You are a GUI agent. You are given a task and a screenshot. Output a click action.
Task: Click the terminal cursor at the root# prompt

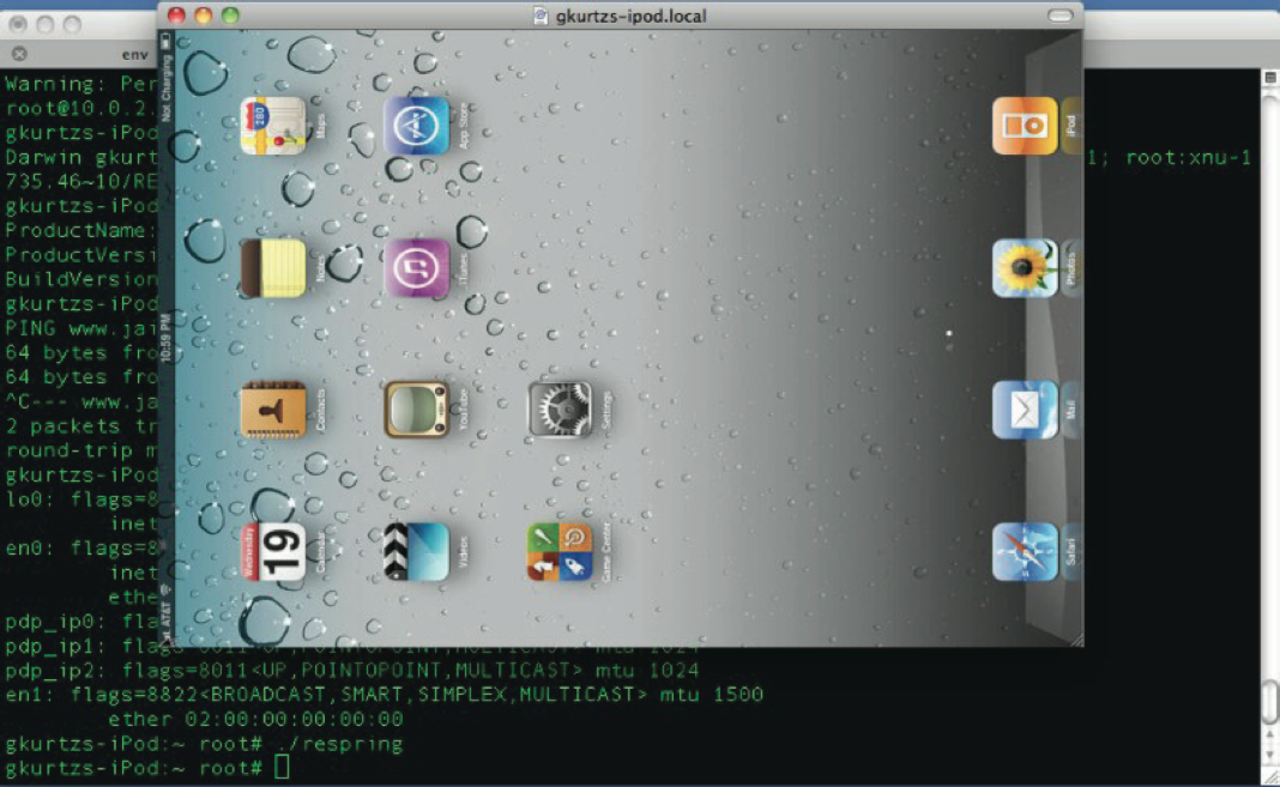click(282, 768)
